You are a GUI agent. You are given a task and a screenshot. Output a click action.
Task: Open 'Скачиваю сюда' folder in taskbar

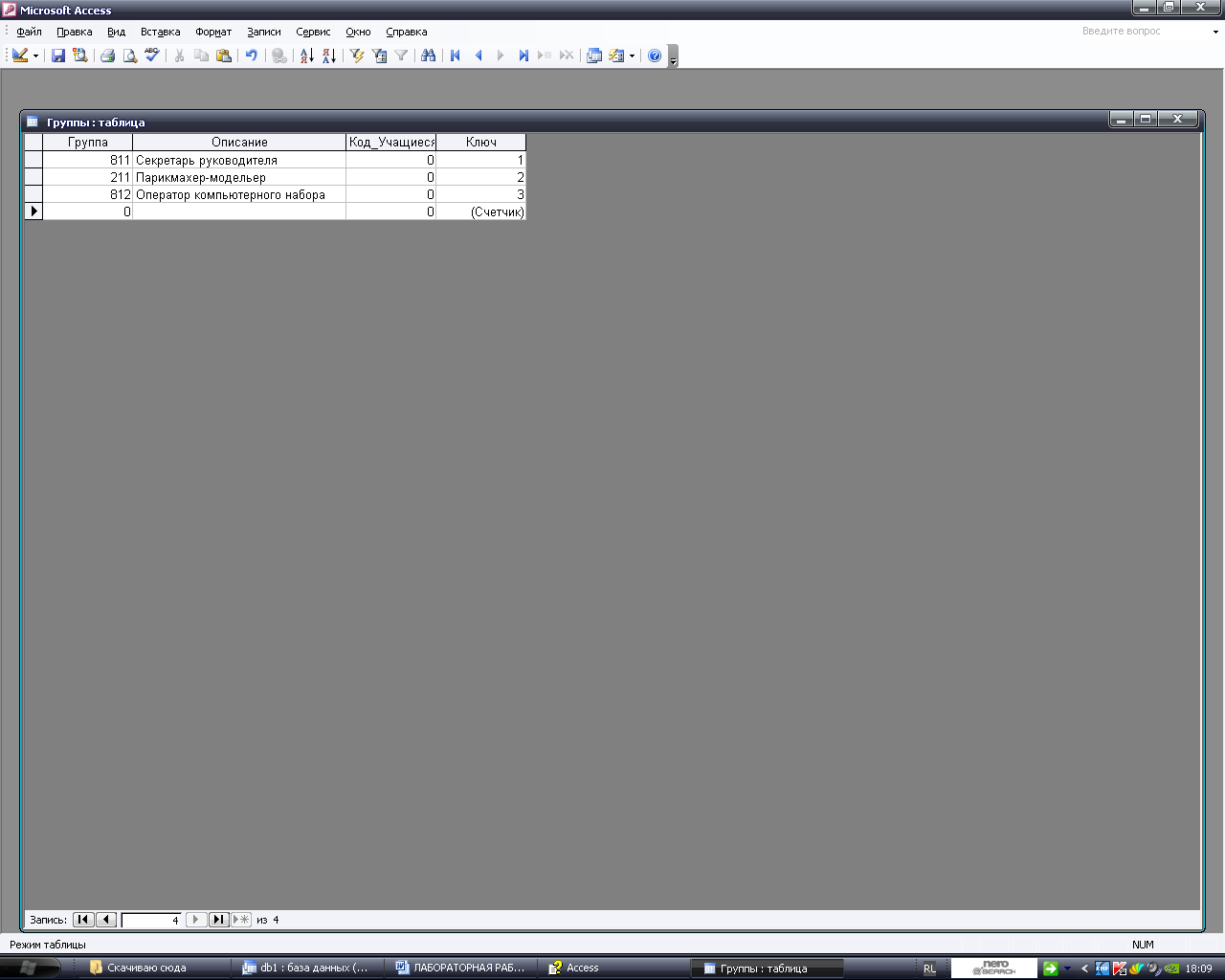(153, 968)
